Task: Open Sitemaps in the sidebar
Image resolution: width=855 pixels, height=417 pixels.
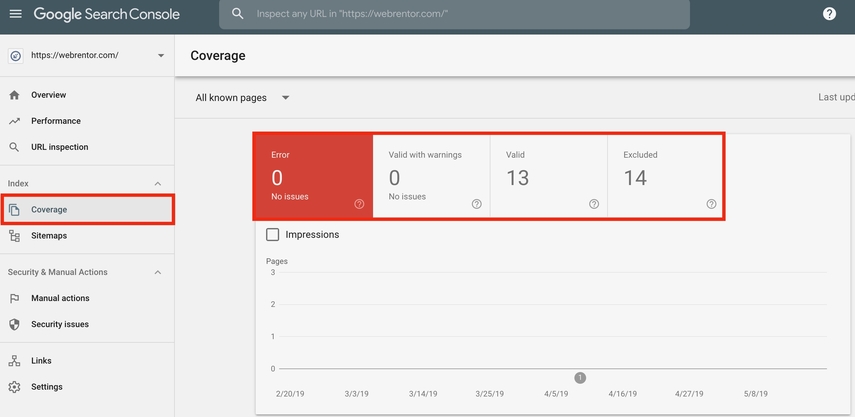Action: pyautogui.click(x=49, y=236)
